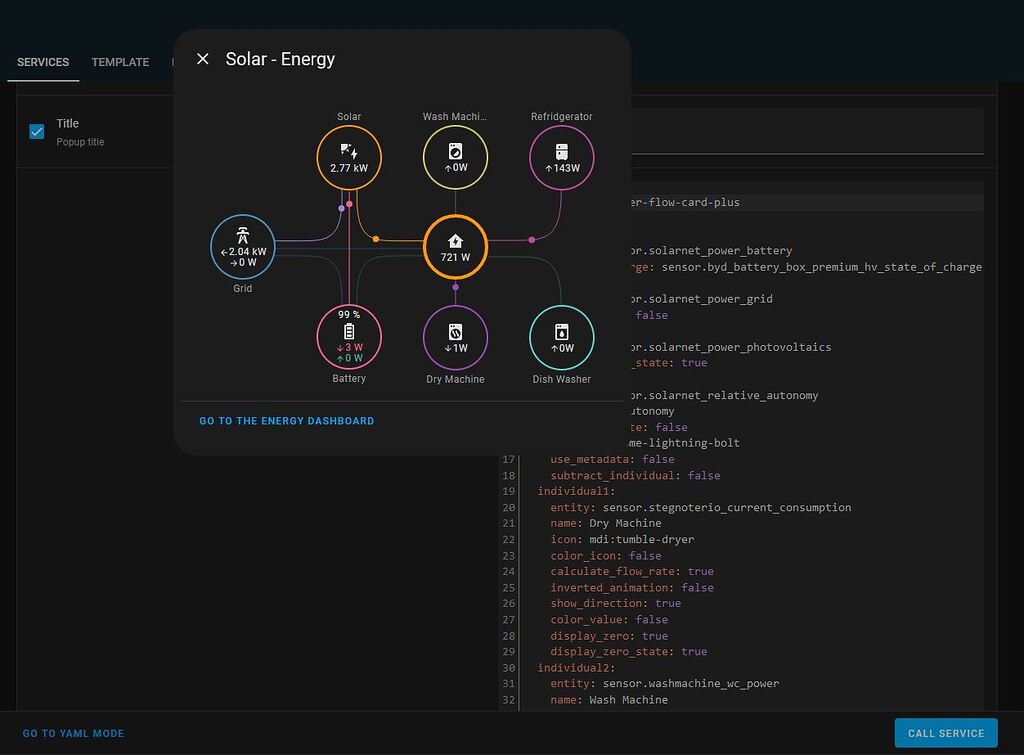Switch to the Services tab
Image resolution: width=1024 pixels, height=755 pixels.
pyautogui.click(x=43, y=62)
